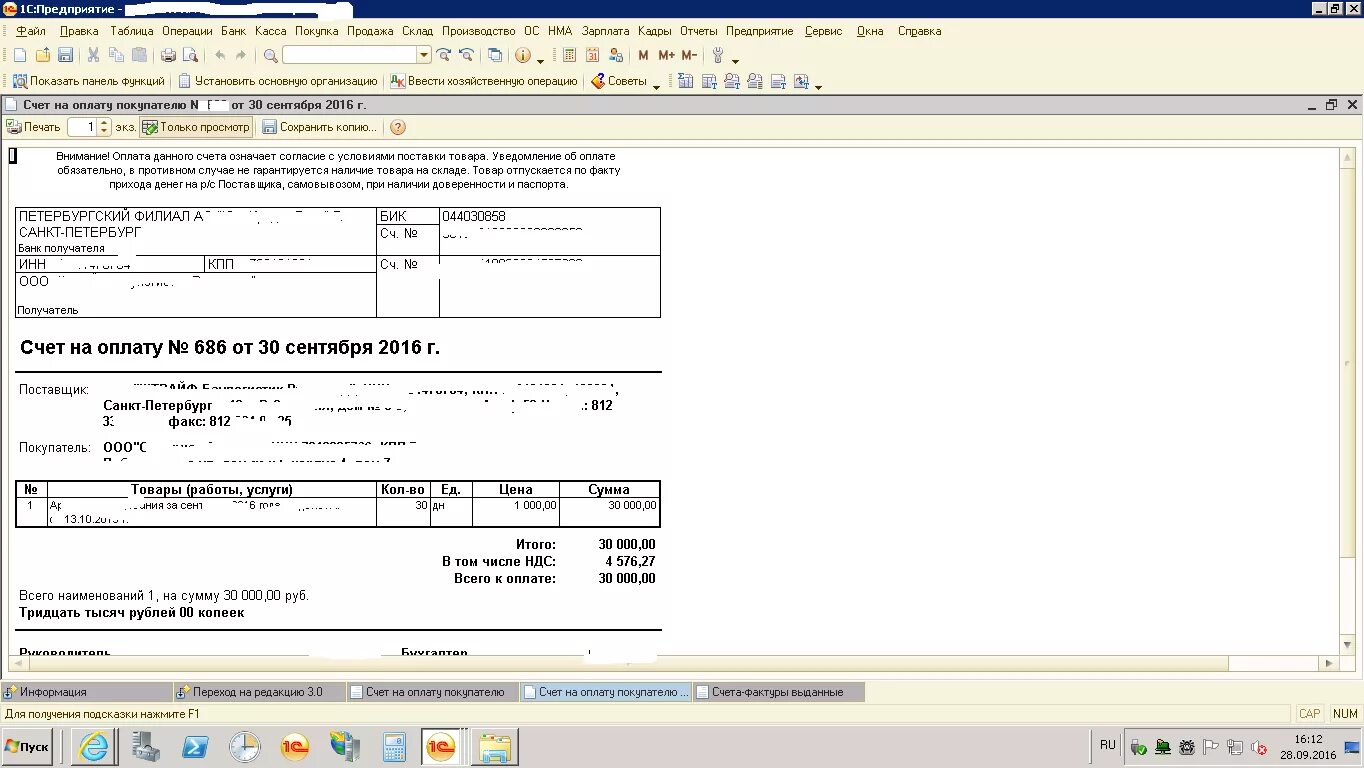Screen dimensions: 1364x768
Task: Open the window list icon
Action: click(495, 56)
